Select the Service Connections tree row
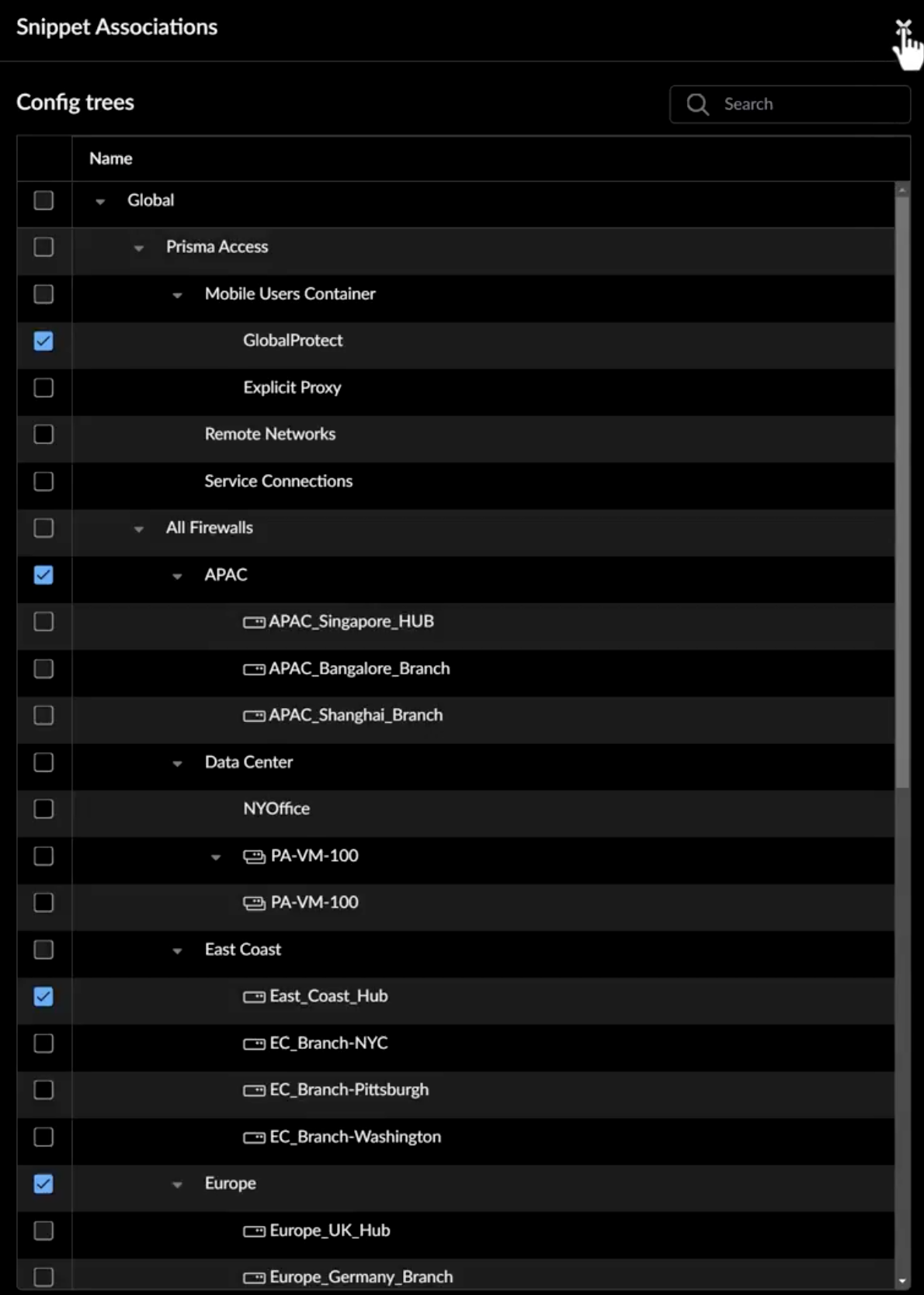Image resolution: width=924 pixels, height=1295 pixels. coord(278,481)
